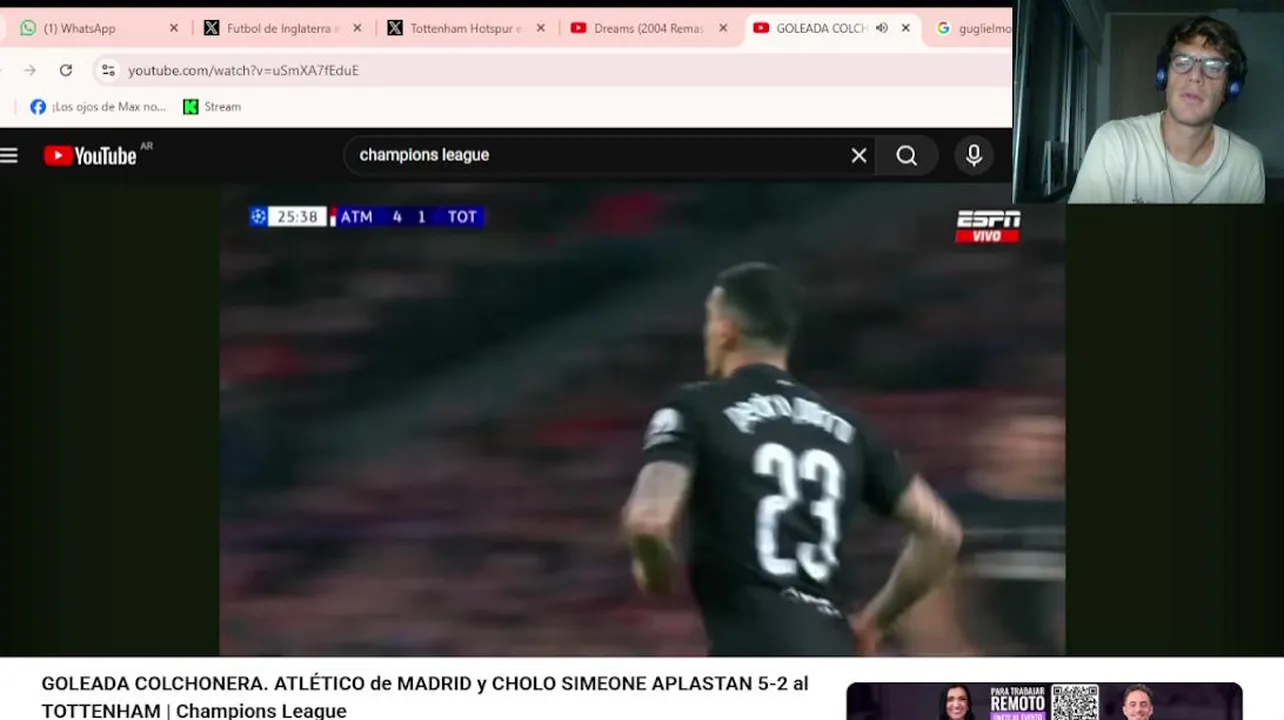Select the GOLEADA COLCHONERA YouTube tab
The image size is (1284, 720).
click(832, 28)
